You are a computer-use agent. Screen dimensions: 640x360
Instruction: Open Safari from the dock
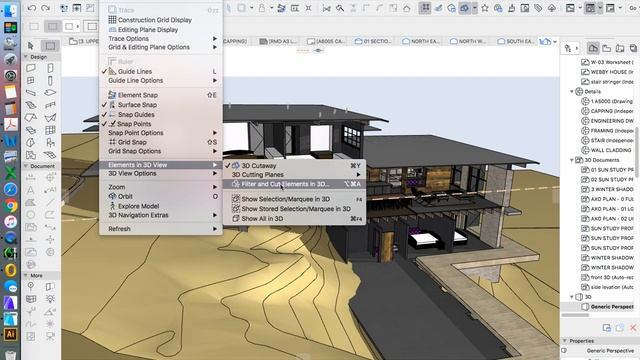[x=10, y=189]
